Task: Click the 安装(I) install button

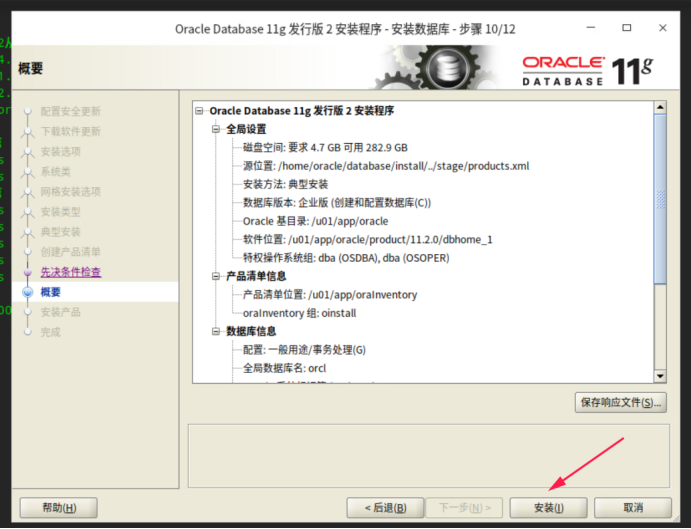Action: point(548,508)
